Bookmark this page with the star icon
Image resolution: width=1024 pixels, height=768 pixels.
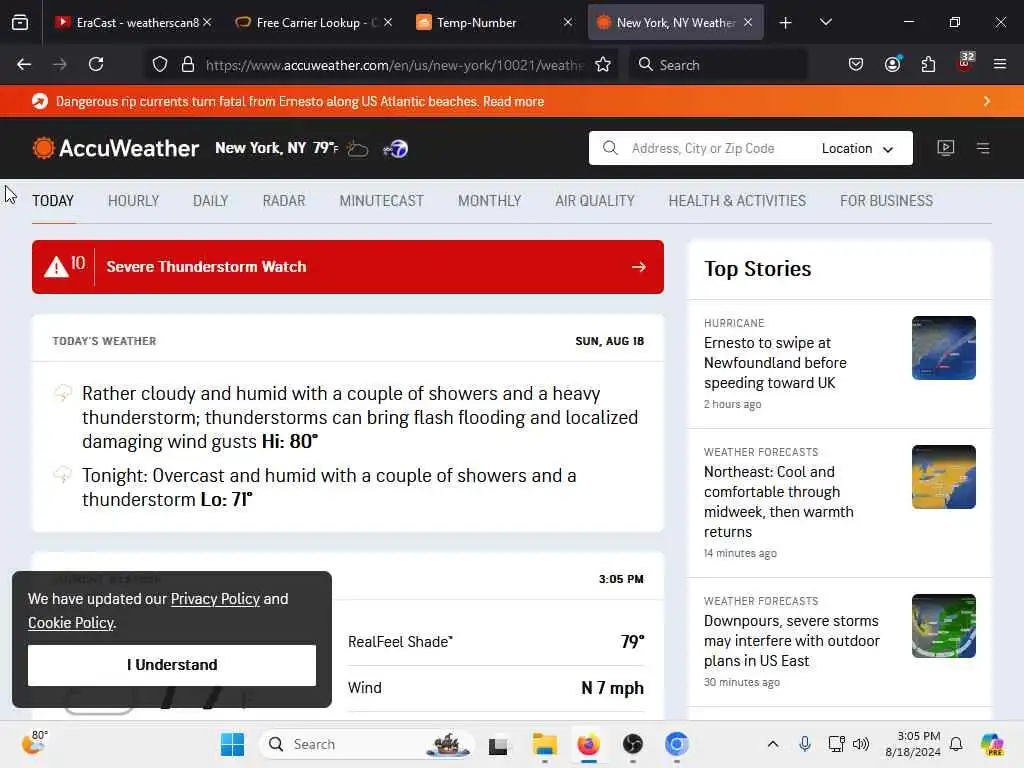pyautogui.click(x=603, y=64)
